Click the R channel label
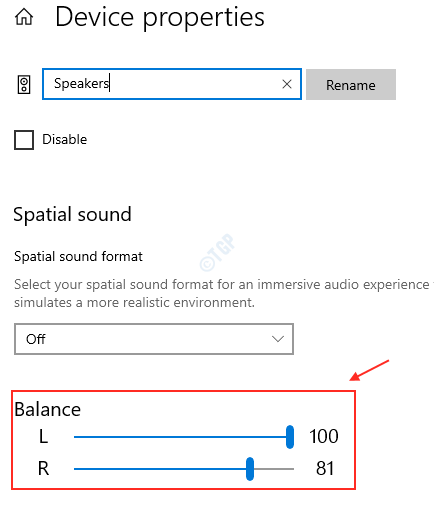This screenshot has width=434, height=506. (x=43, y=468)
